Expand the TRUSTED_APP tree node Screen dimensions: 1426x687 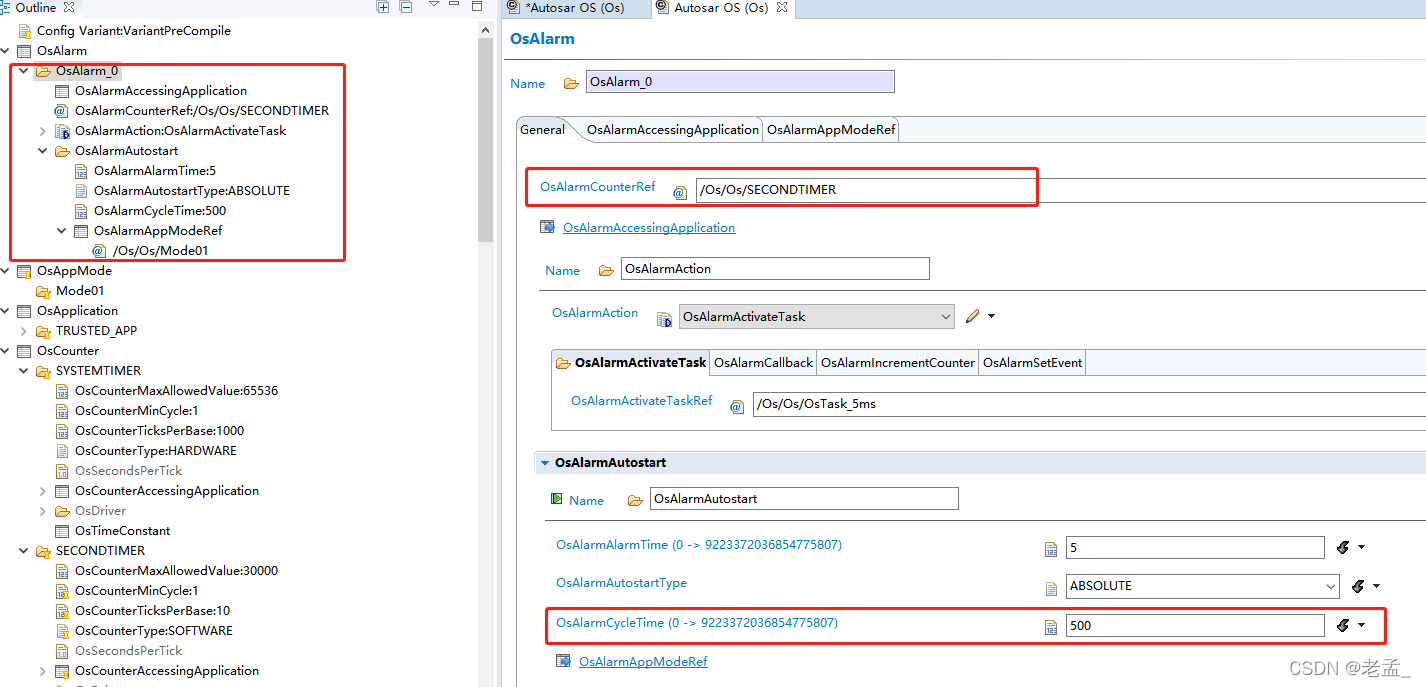point(23,331)
